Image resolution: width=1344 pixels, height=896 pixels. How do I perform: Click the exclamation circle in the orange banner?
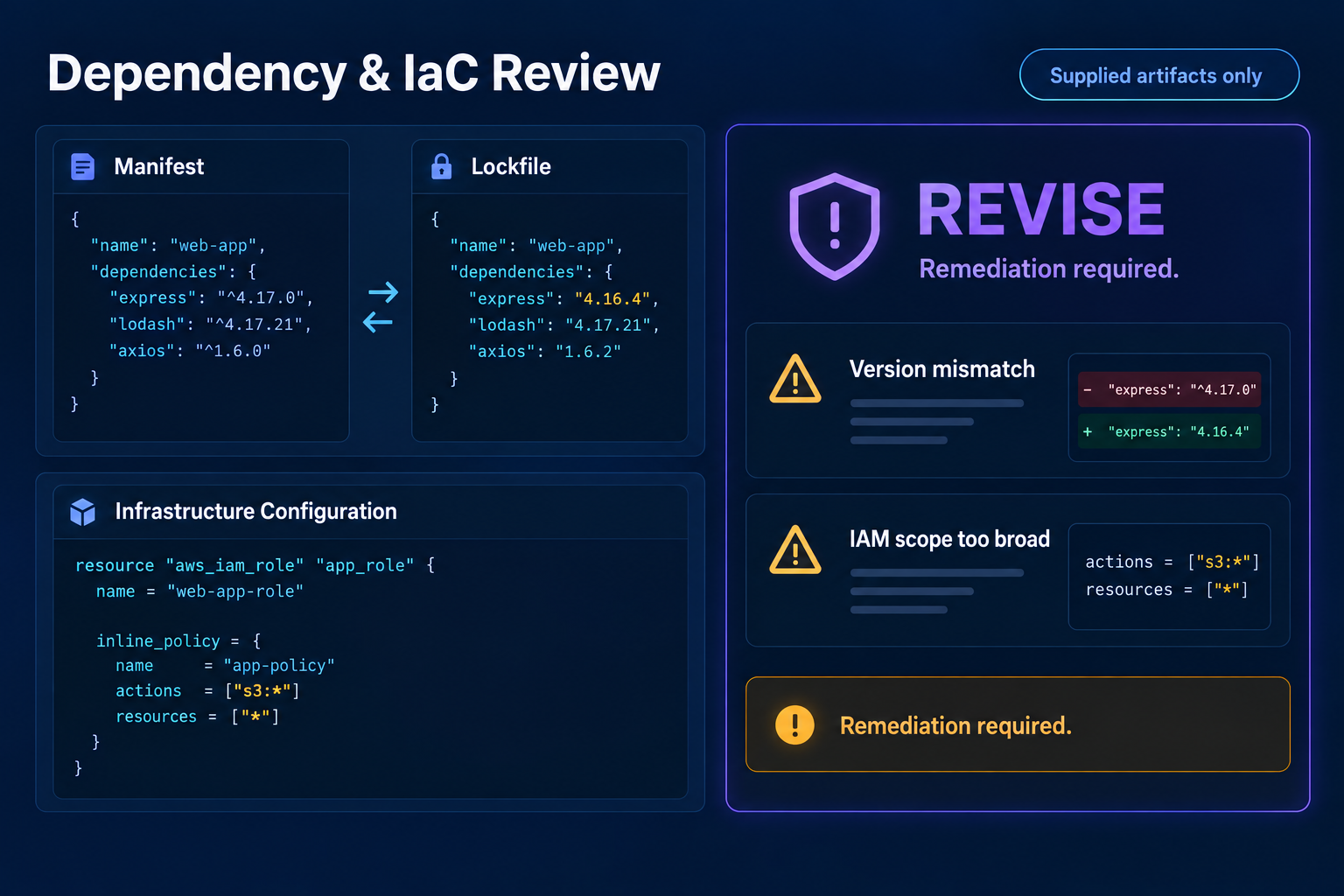click(x=794, y=724)
